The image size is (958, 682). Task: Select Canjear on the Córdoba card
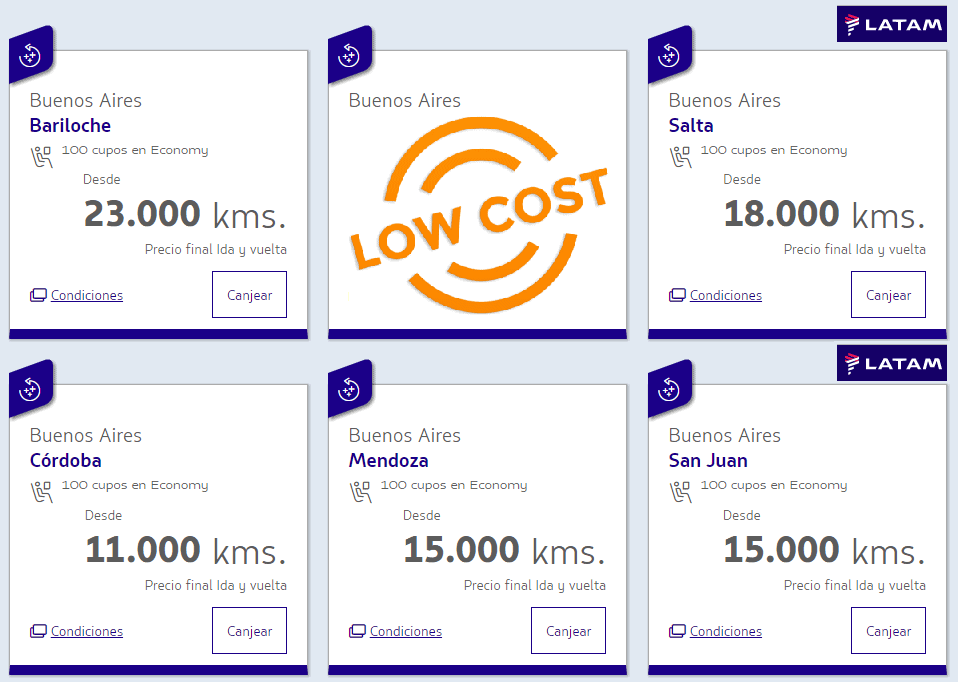[249, 631]
